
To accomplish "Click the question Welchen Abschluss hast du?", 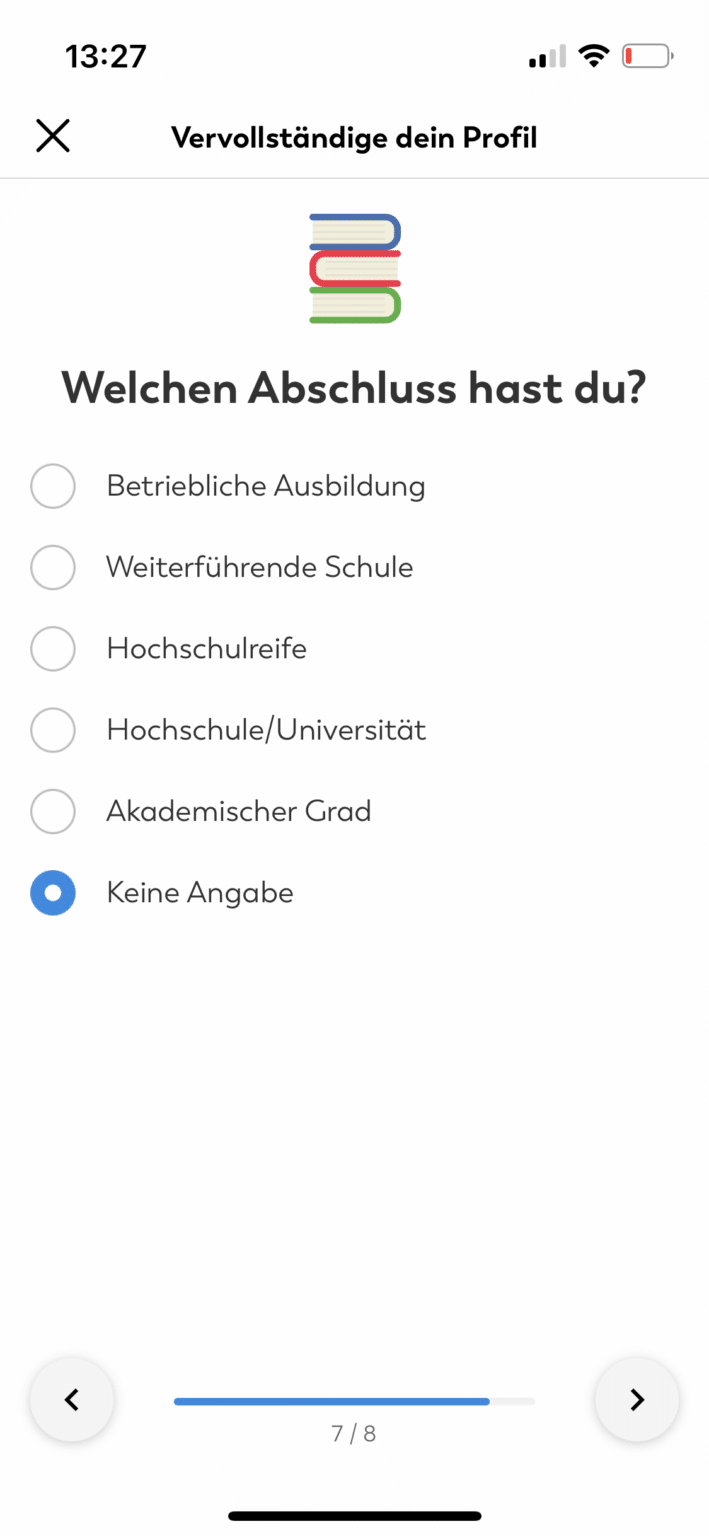I will (354, 388).
